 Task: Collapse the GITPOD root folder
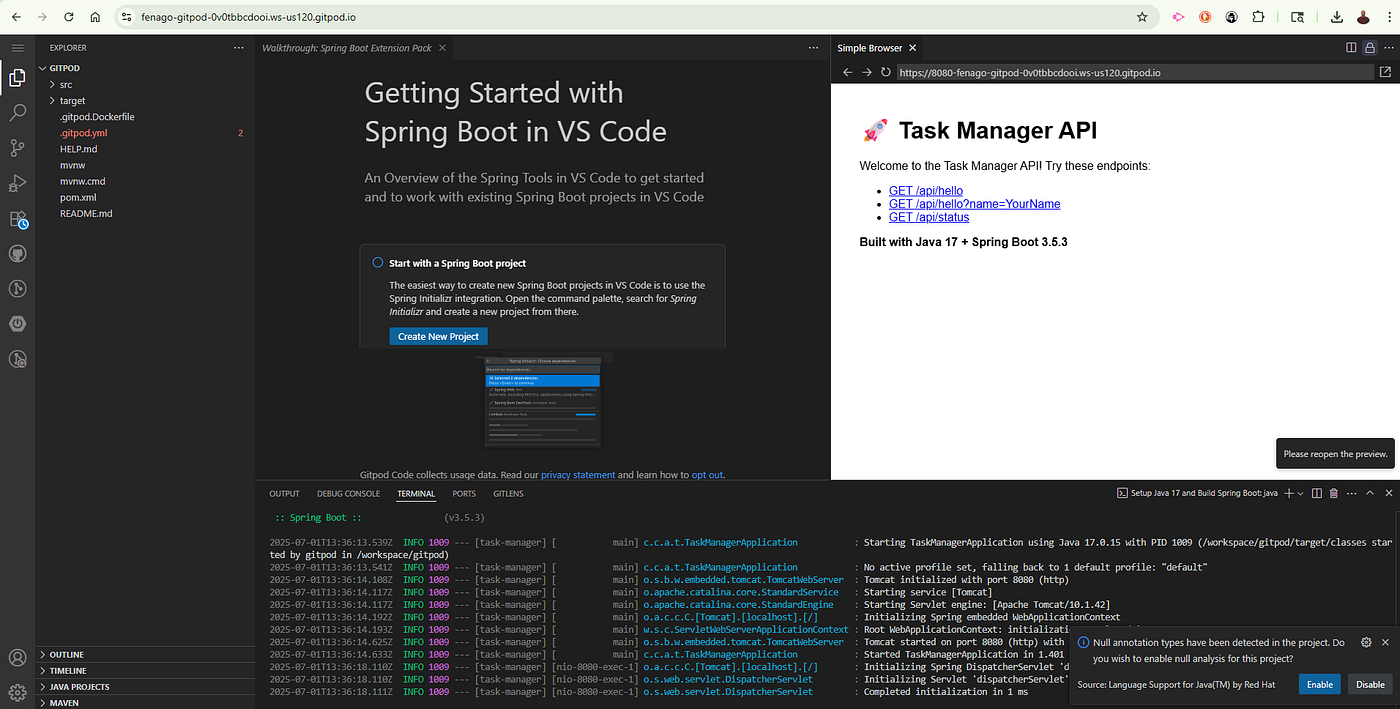(145, 68)
